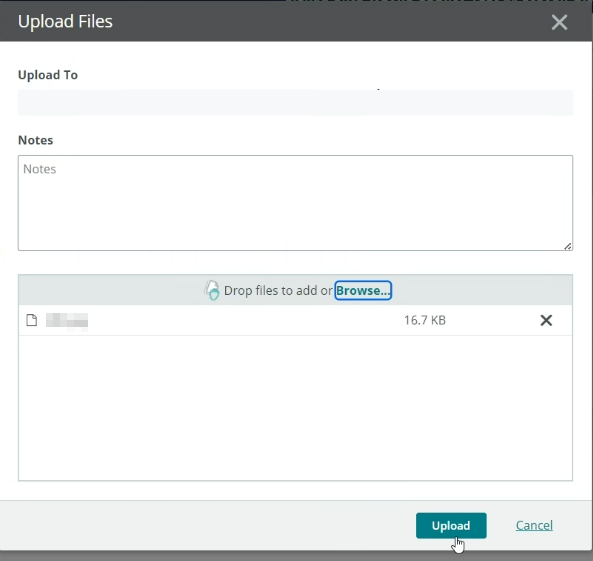The height and width of the screenshot is (561, 593).
Task: Click the Upload To field
Action: point(295,103)
